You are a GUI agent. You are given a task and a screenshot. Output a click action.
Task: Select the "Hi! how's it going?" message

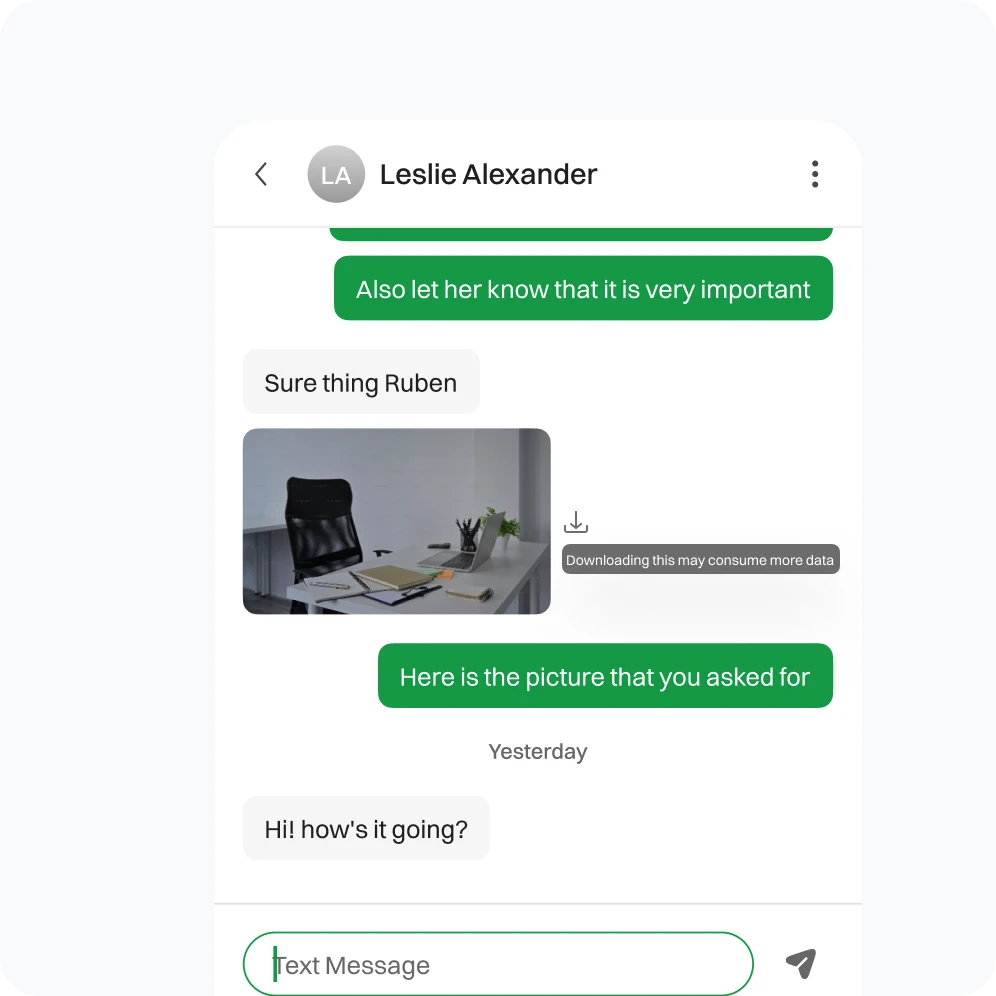click(x=366, y=828)
